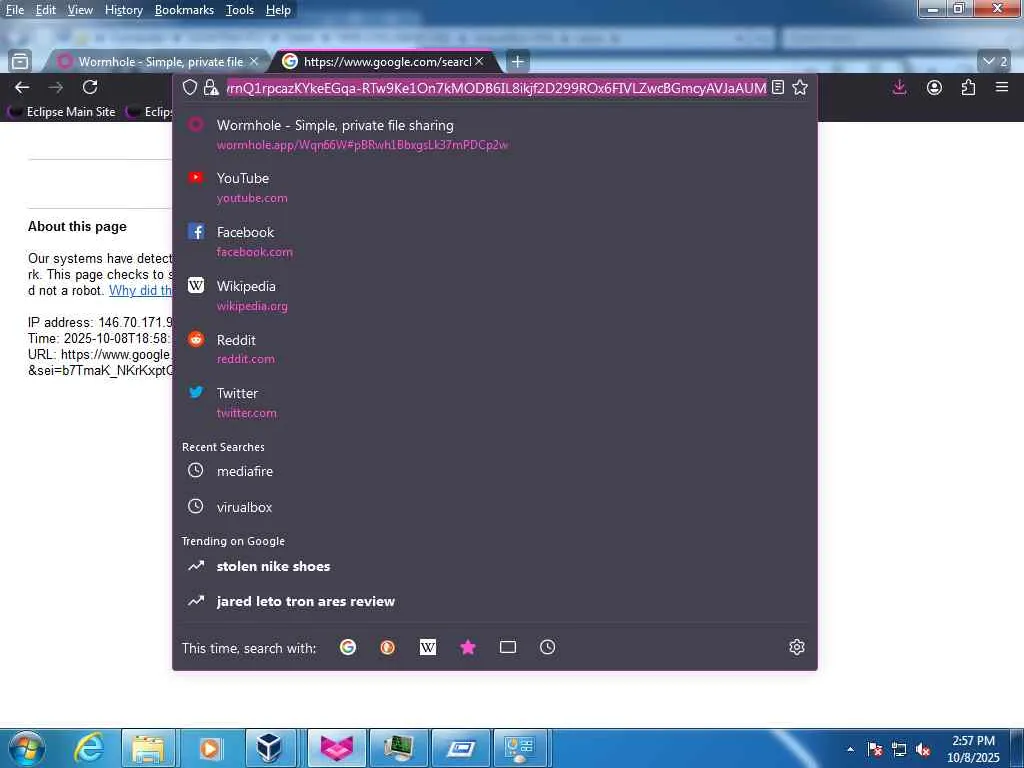Search history with the clock icon
1024x768 pixels.
[x=548, y=647]
